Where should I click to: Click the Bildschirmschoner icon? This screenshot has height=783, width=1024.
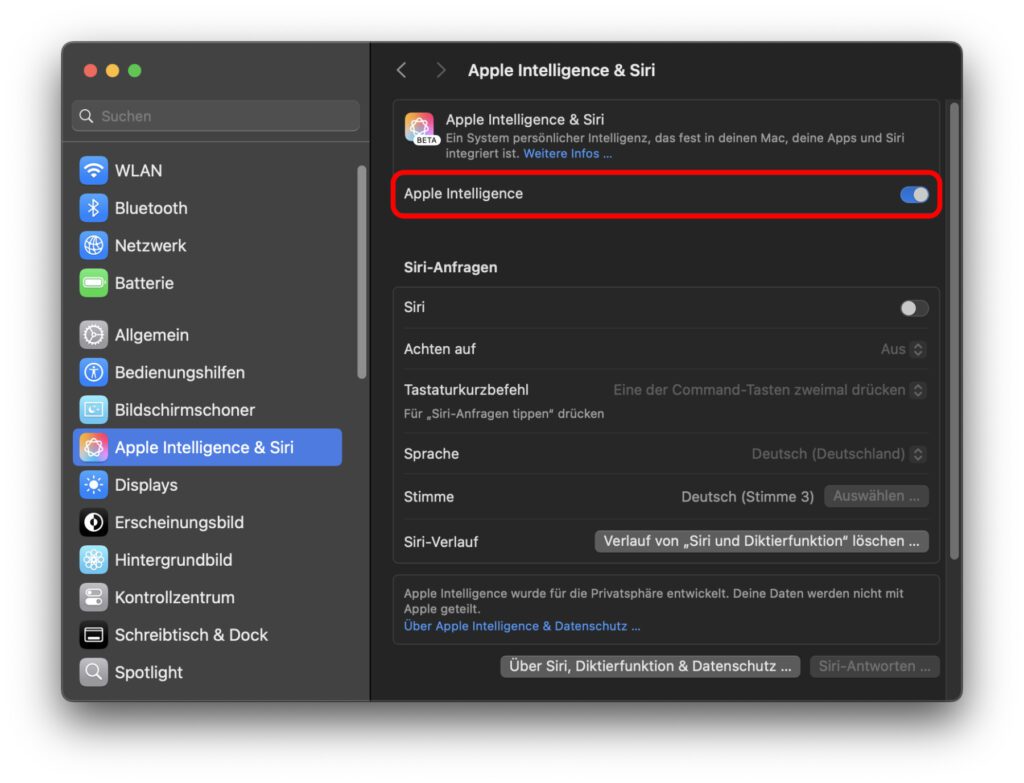[x=94, y=410]
